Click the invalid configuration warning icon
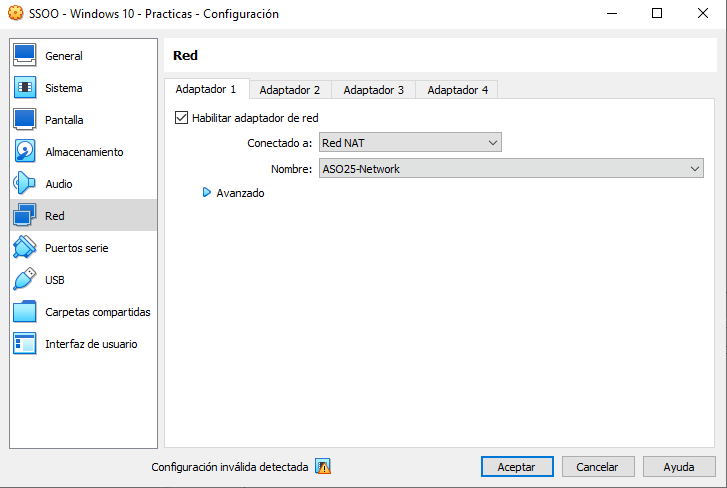Image resolution: width=727 pixels, height=488 pixels. (x=323, y=466)
